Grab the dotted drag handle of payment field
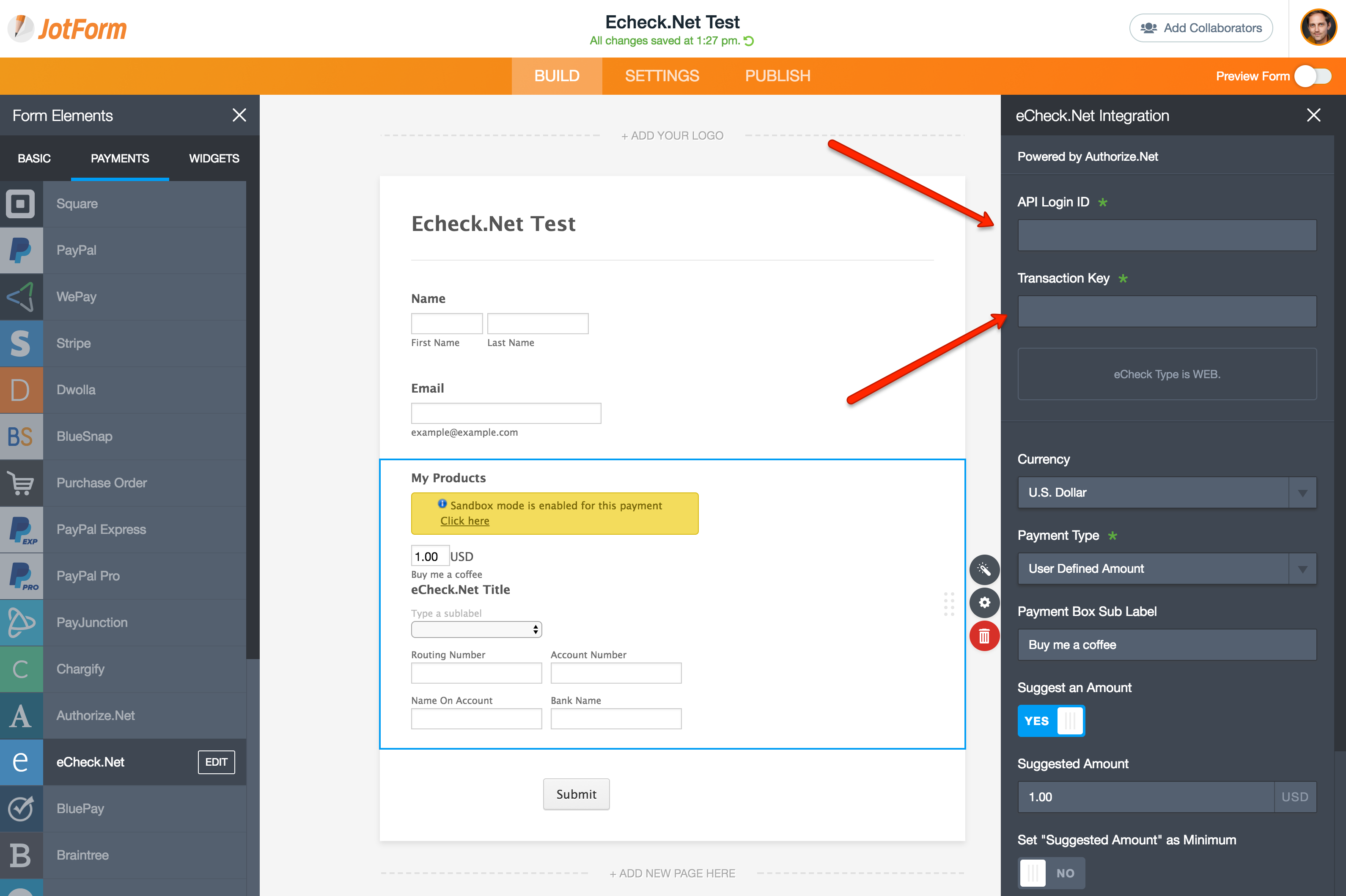Screen dimensions: 1346x896 [x=949, y=604]
